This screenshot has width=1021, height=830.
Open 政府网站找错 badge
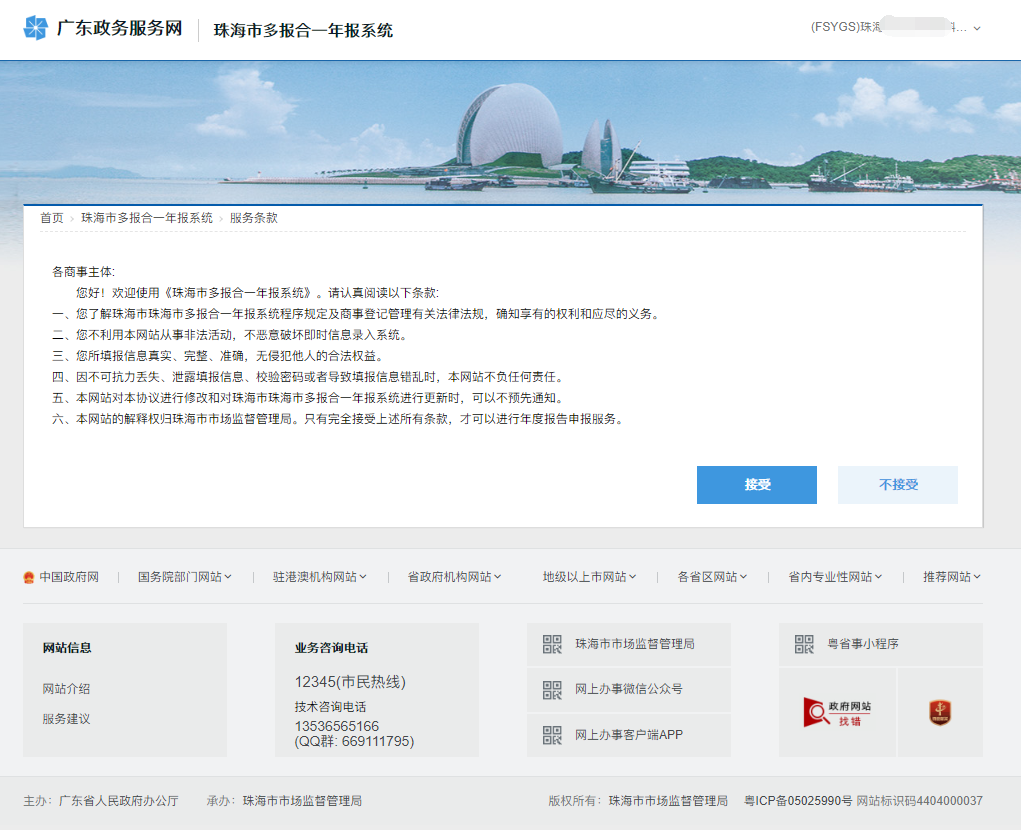pyautogui.click(x=837, y=713)
